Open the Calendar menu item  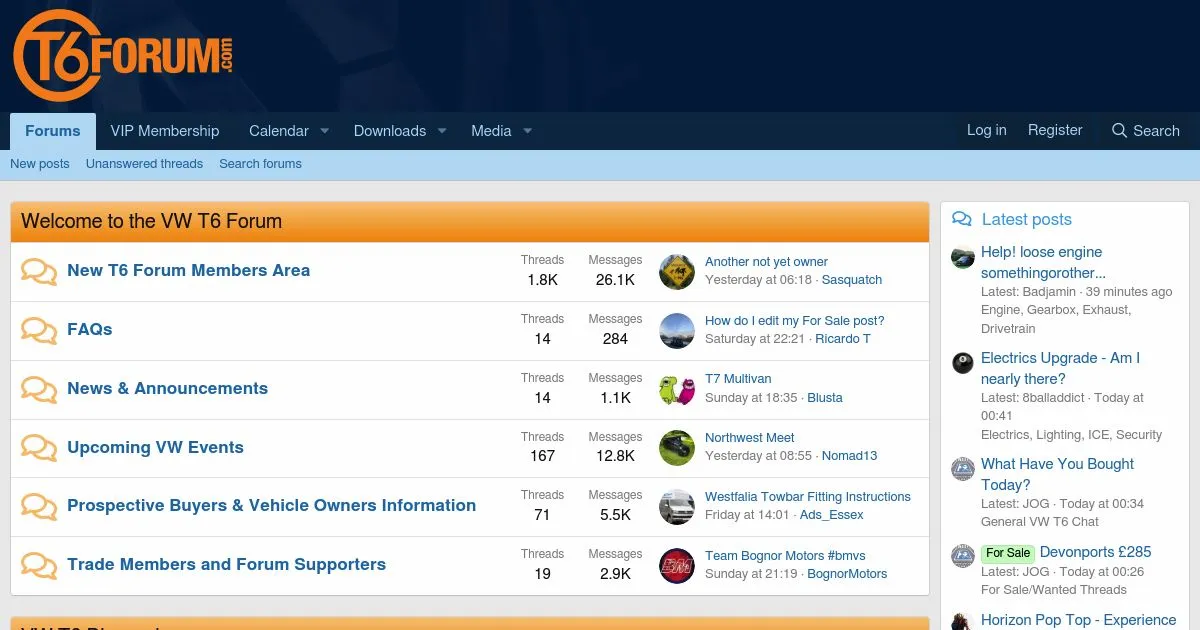(279, 131)
